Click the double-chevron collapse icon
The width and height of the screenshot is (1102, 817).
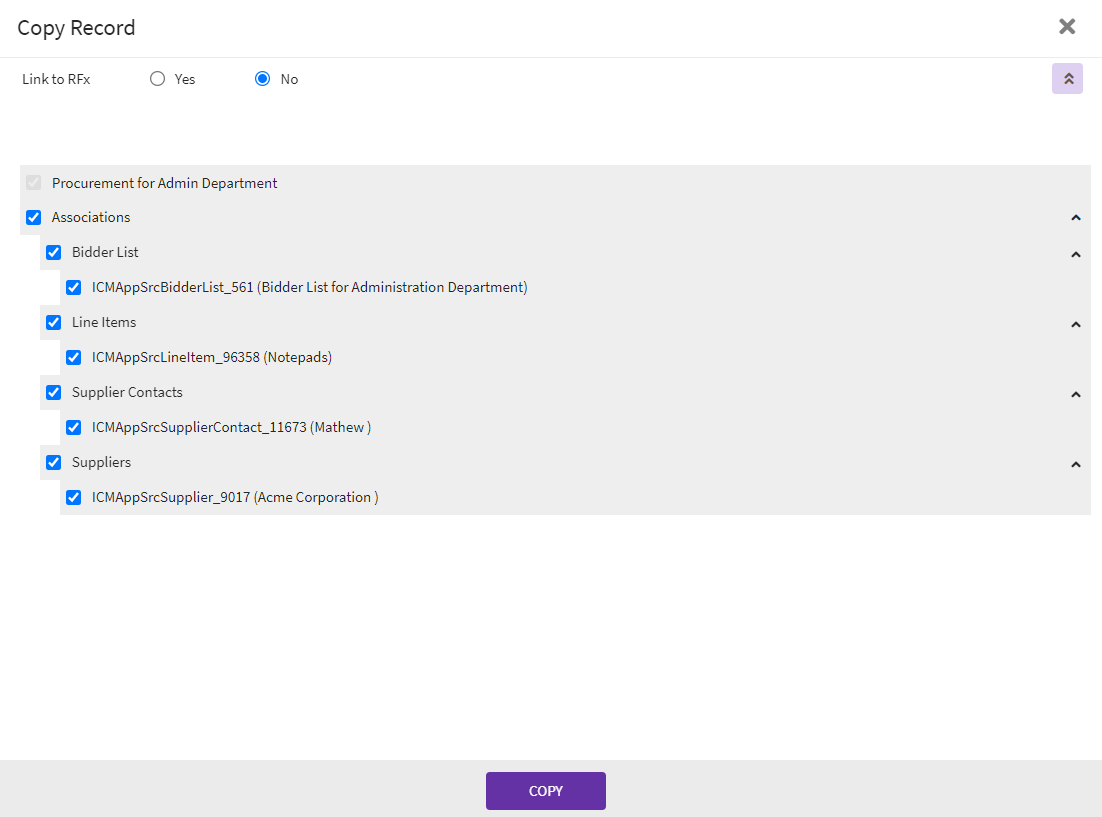[1067, 79]
